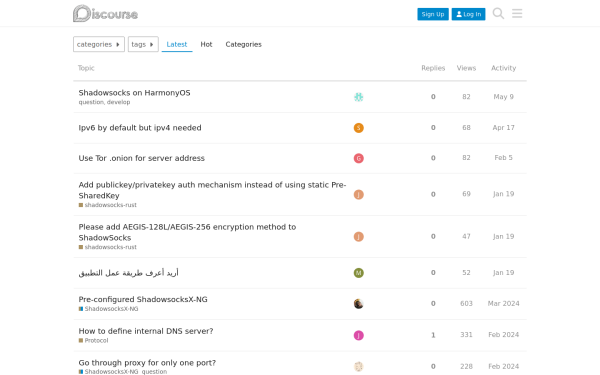Click poster avatar on Shadowsocks on HarmonyOS row
Screen dimensions: 600x375
(359, 97)
